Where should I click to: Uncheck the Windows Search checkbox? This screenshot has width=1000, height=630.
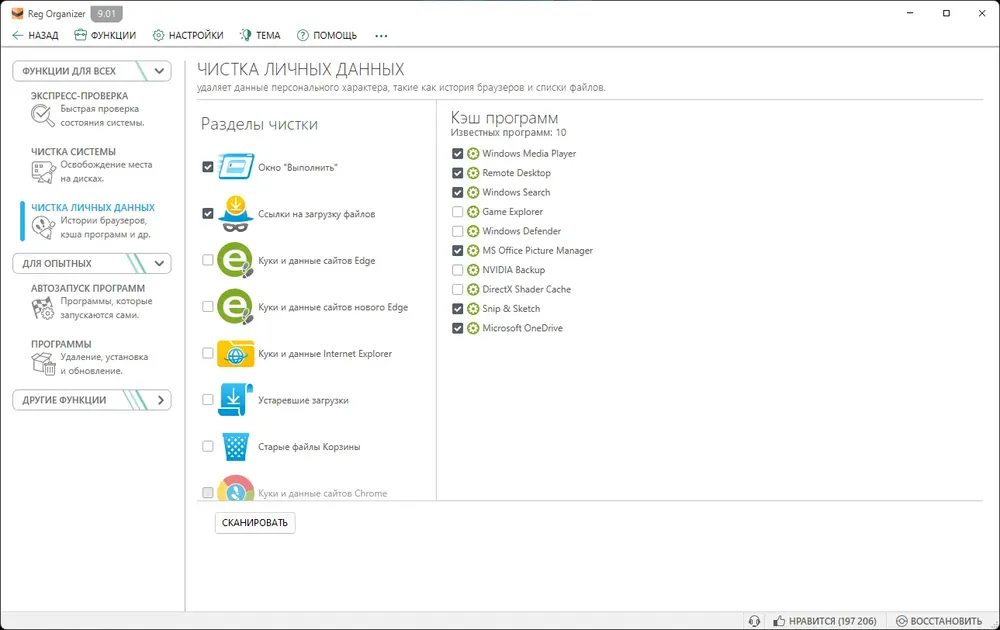pos(457,193)
